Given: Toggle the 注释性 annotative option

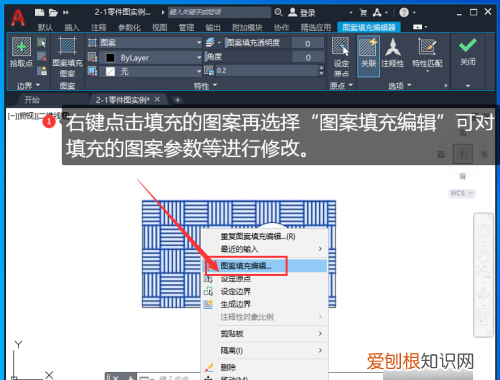Looking at the screenshot, I should click(393, 53).
